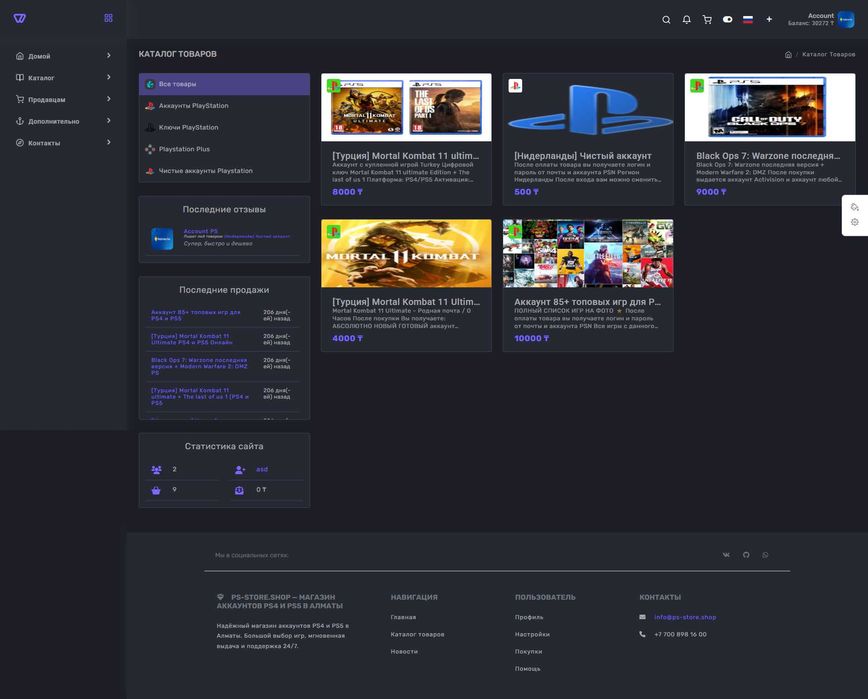Screen dimensions: 868x699
Task: Click the purple site logo
Action: (x=19, y=18)
